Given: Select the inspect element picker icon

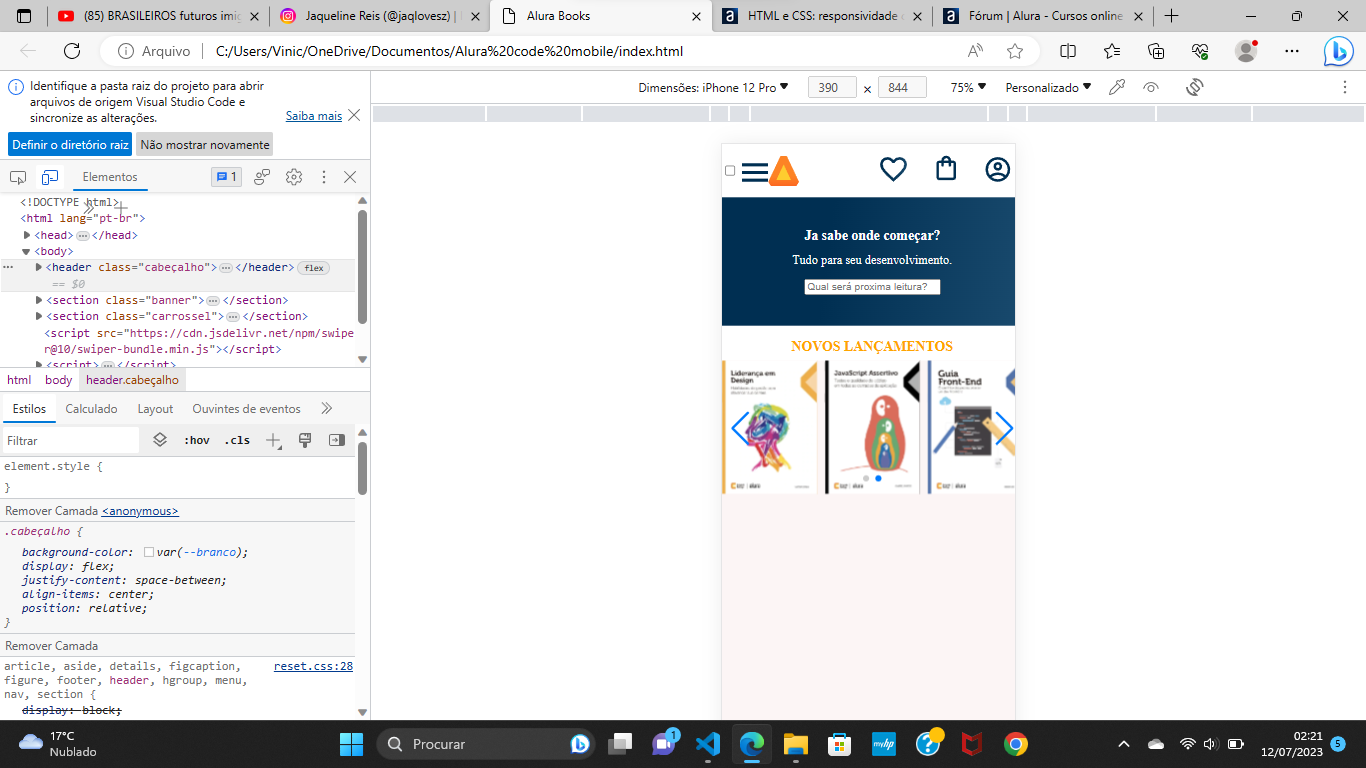Looking at the screenshot, I should (18, 177).
